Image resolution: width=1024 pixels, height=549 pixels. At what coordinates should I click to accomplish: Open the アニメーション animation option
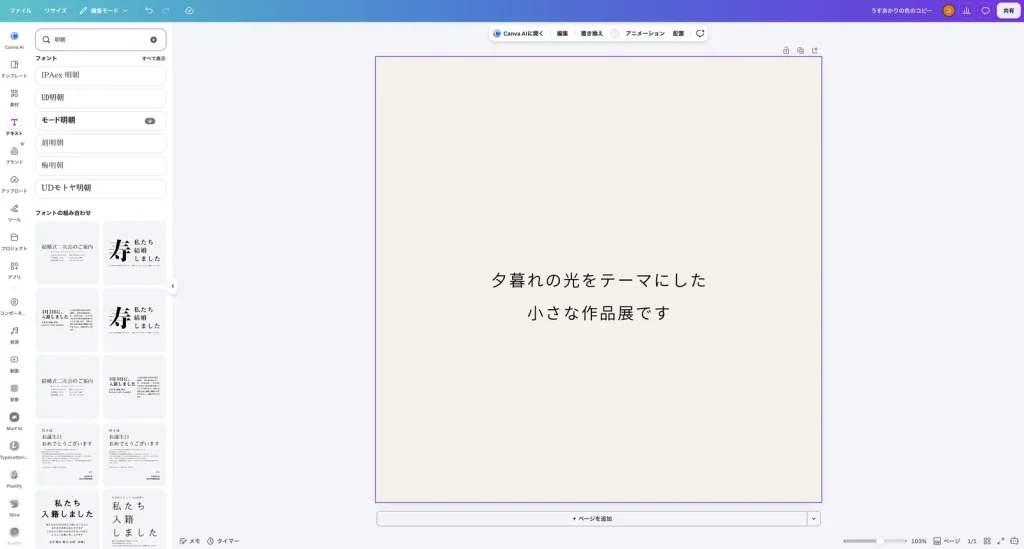[x=645, y=33]
